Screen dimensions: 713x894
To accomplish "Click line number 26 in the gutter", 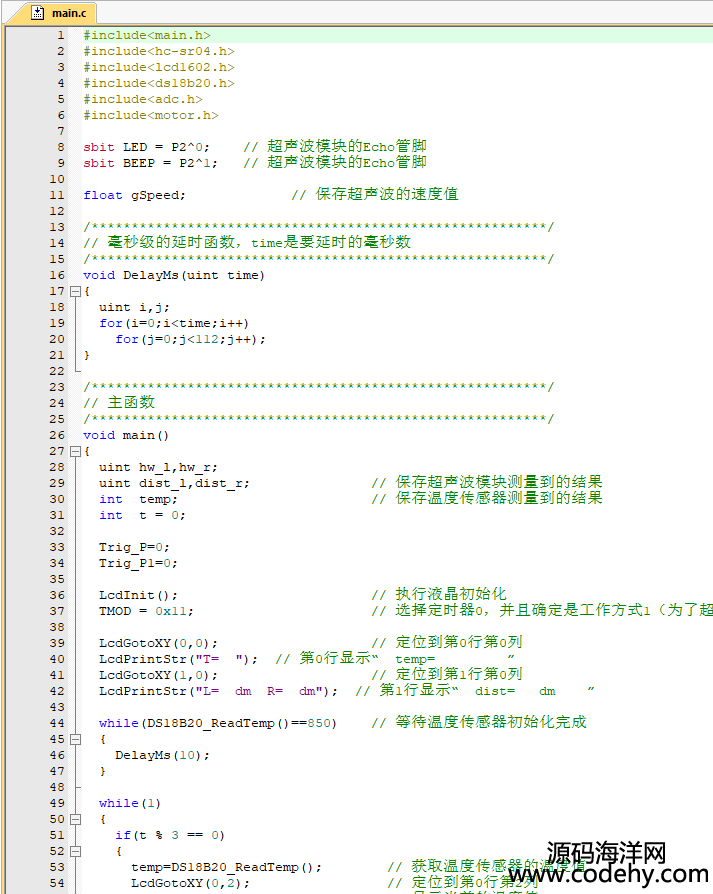I will point(57,436).
